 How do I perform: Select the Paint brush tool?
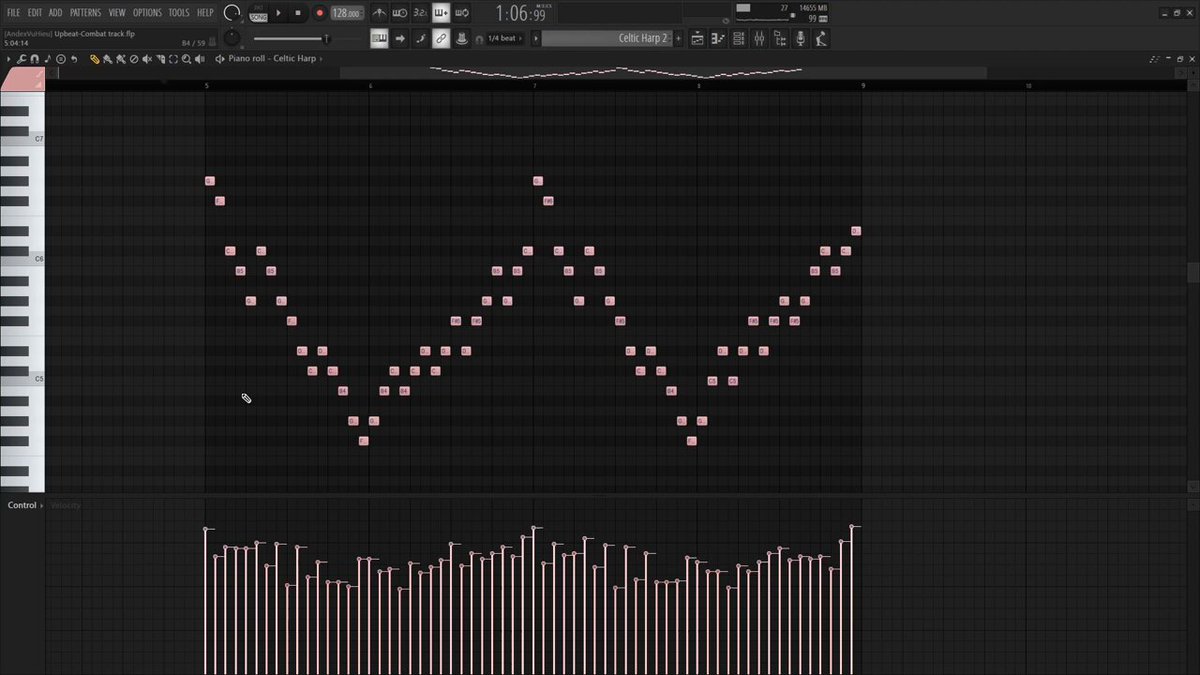[108, 59]
